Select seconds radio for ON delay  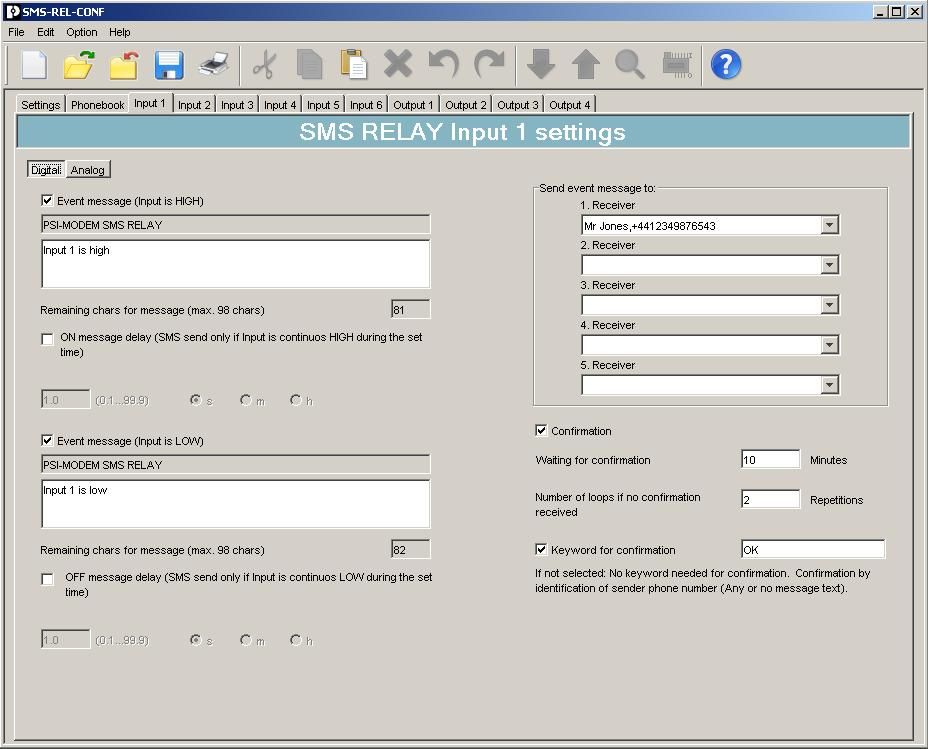pos(195,400)
